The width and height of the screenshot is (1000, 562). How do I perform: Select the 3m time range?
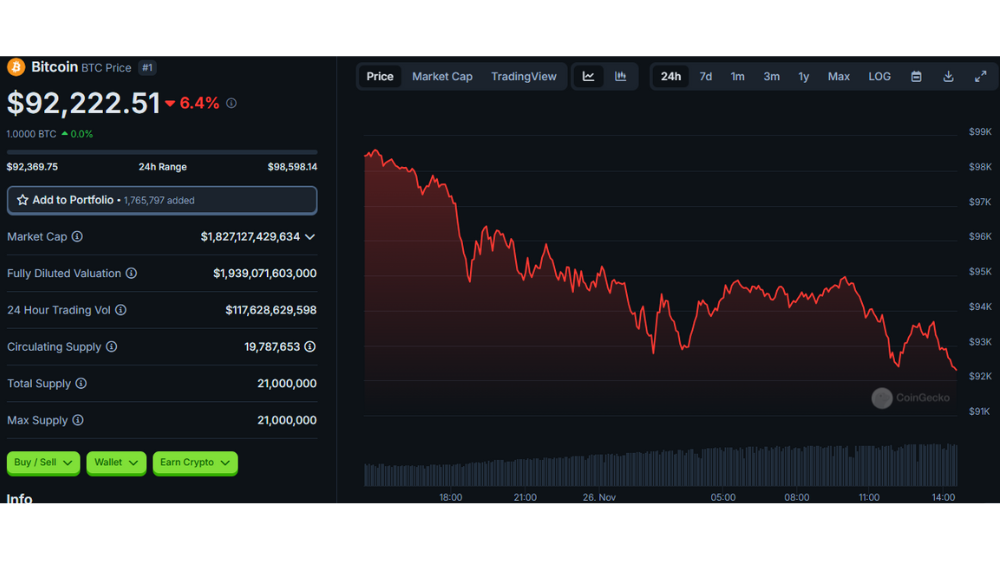click(x=772, y=77)
